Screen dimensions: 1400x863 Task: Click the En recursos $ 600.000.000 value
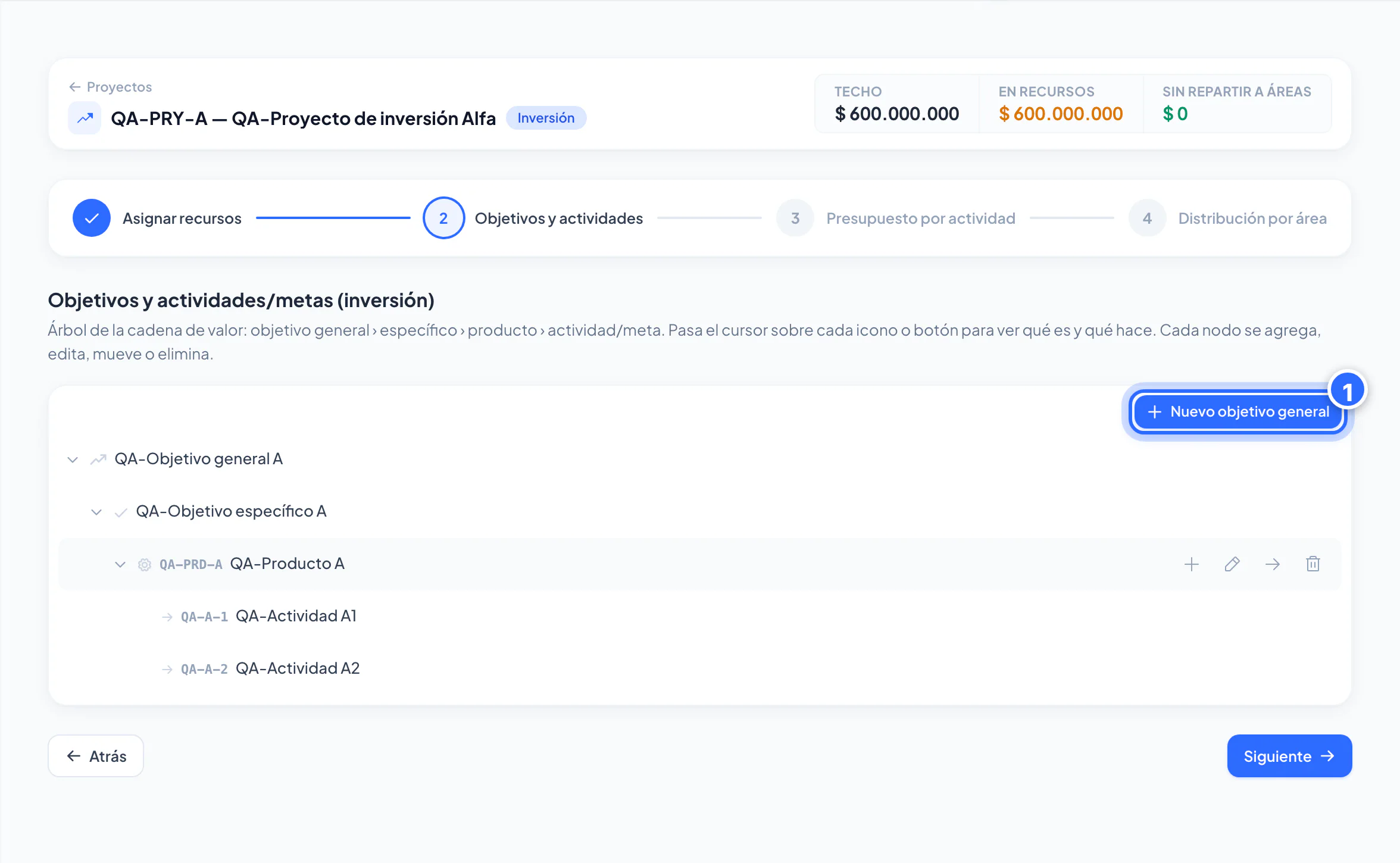1061,114
